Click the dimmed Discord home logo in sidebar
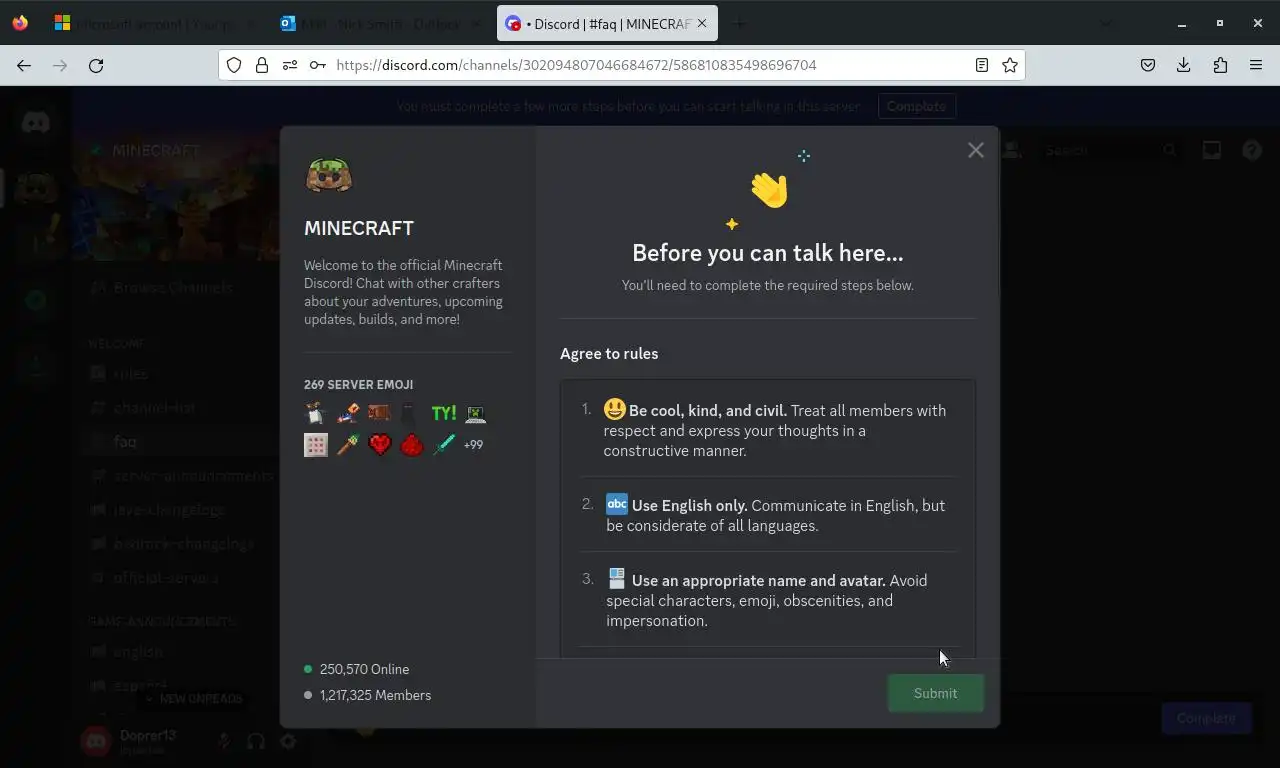The image size is (1280, 768). (36, 122)
